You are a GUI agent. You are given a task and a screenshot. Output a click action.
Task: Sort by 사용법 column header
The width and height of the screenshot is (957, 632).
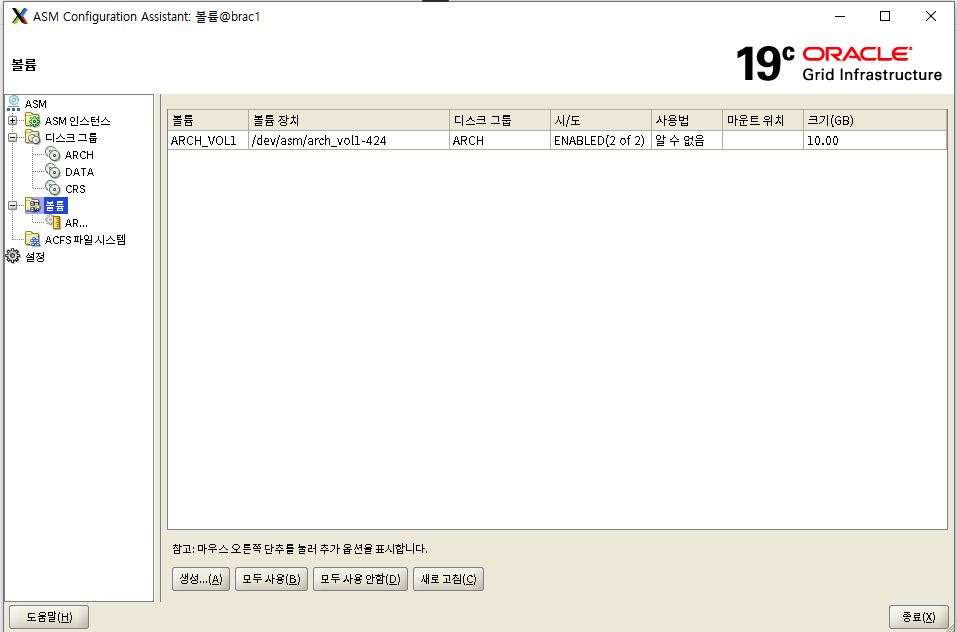687,120
